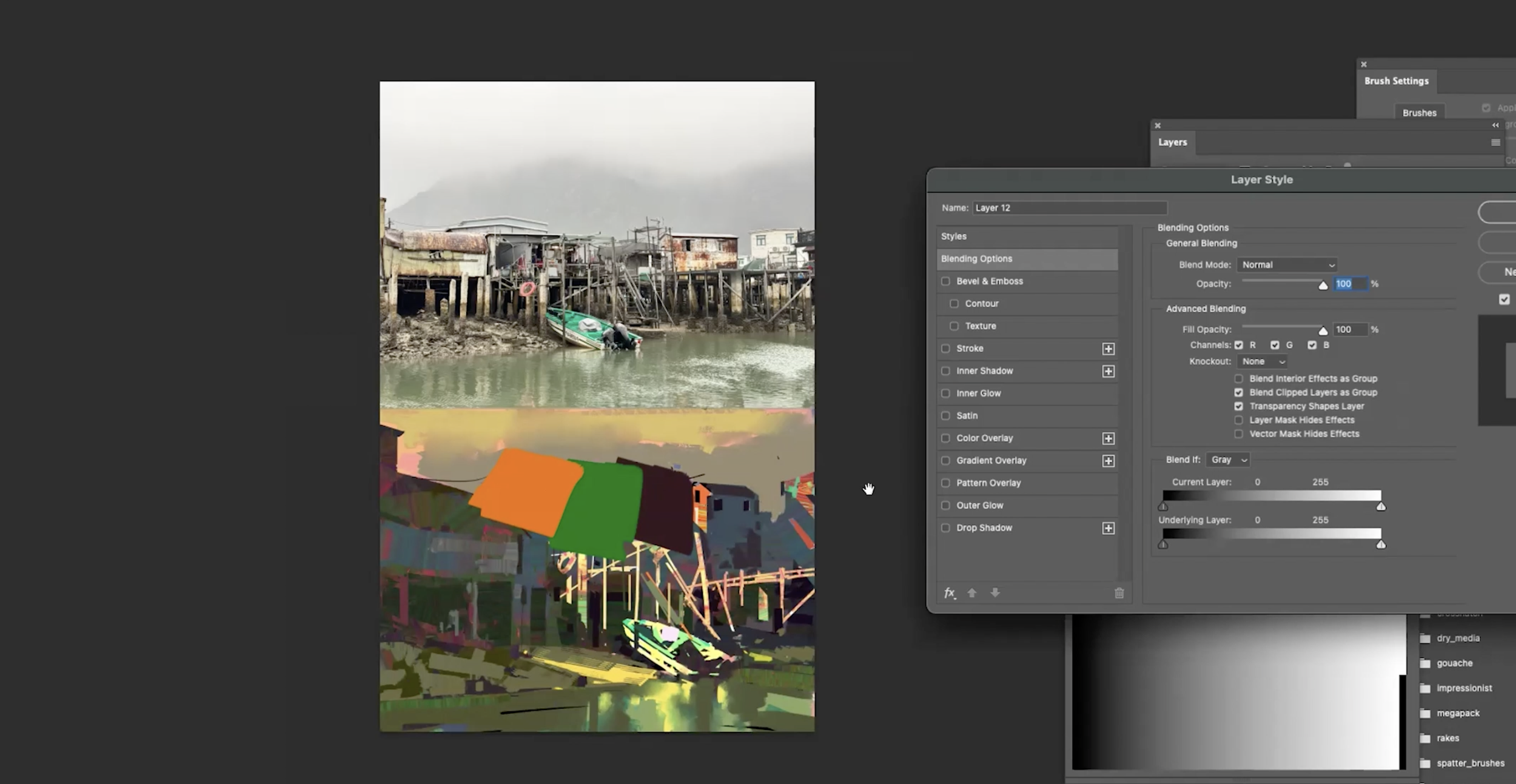Viewport: 1516px width, 784px height.
Task: Click the layer Name input field
Action: click(1069, 208)
